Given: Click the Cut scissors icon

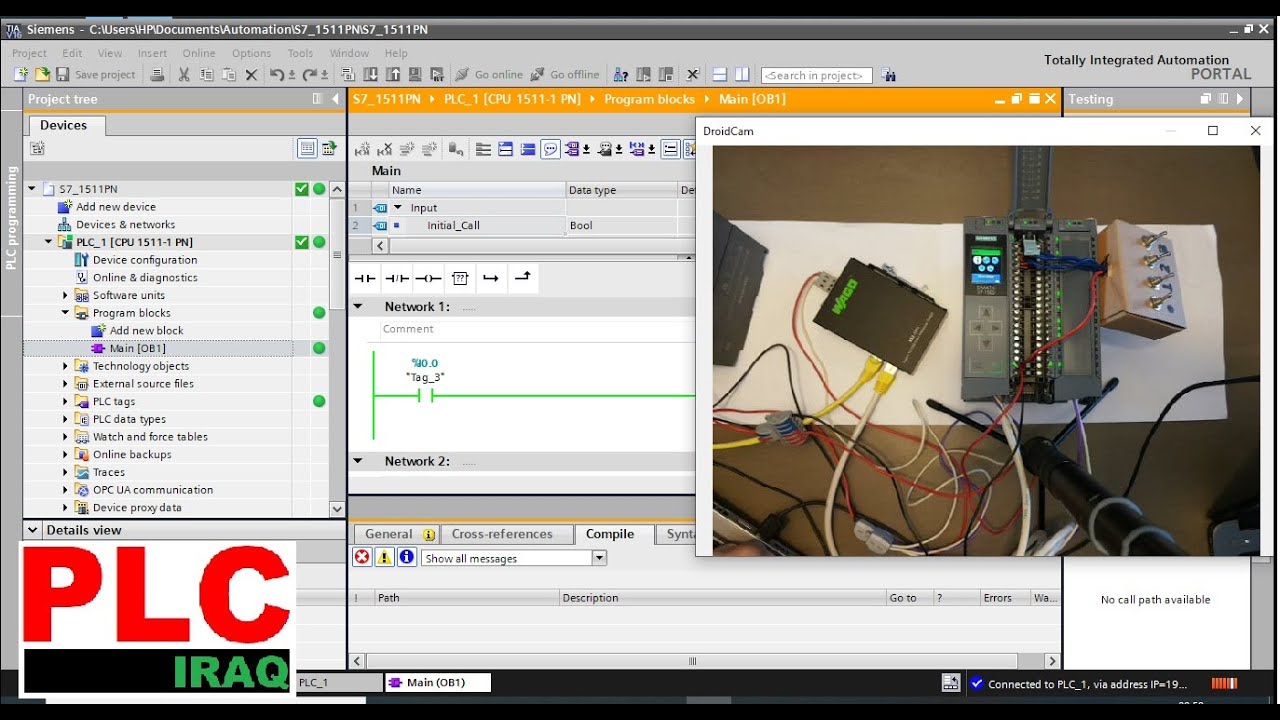Looking at the screenshot, I should [183, 75].
